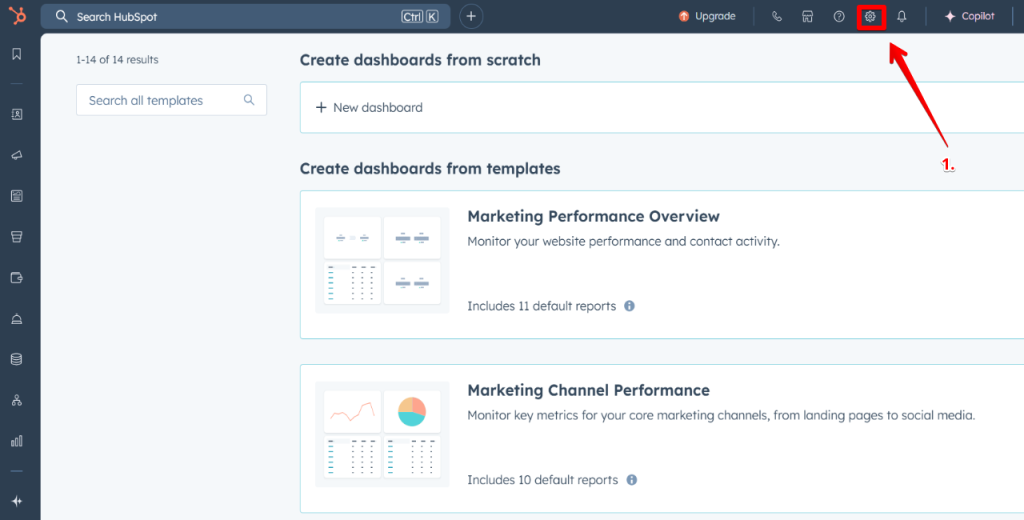
Task: Open the Bookmarks sidebar icon
Action: [17, 54]
